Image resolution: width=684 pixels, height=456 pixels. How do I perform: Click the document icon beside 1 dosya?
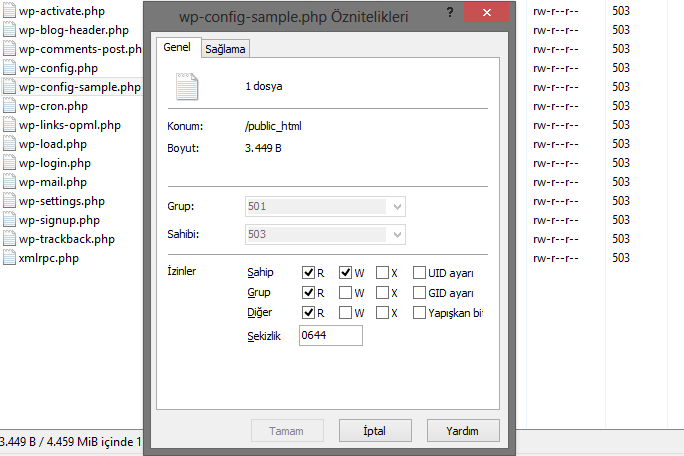[188, 86]
